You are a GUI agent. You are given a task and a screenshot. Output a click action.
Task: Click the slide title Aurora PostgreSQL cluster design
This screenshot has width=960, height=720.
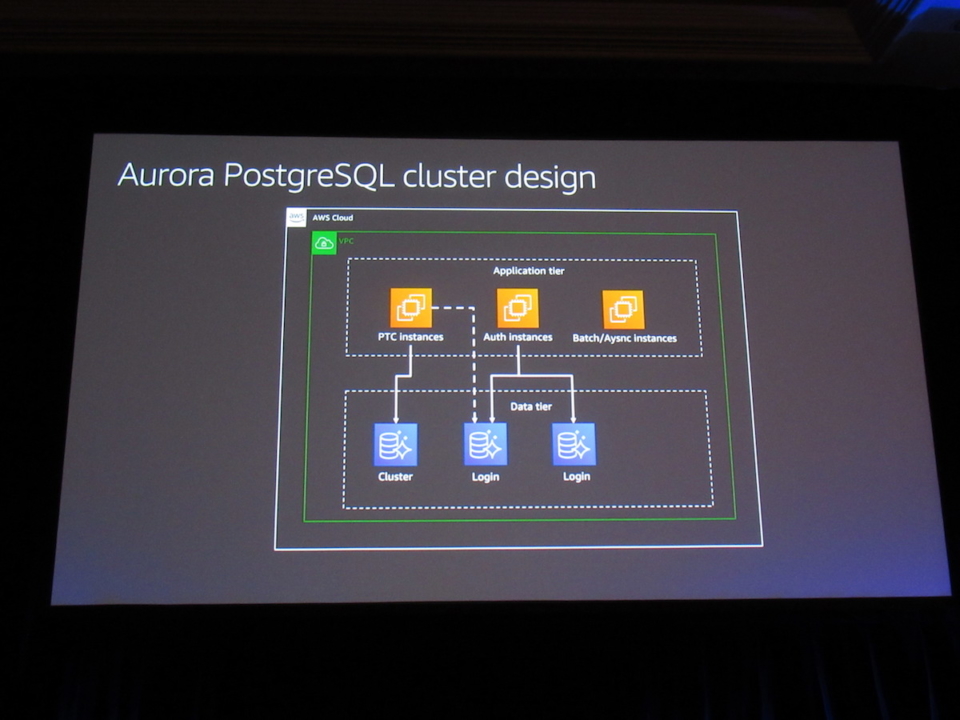[x=356, y=177]
